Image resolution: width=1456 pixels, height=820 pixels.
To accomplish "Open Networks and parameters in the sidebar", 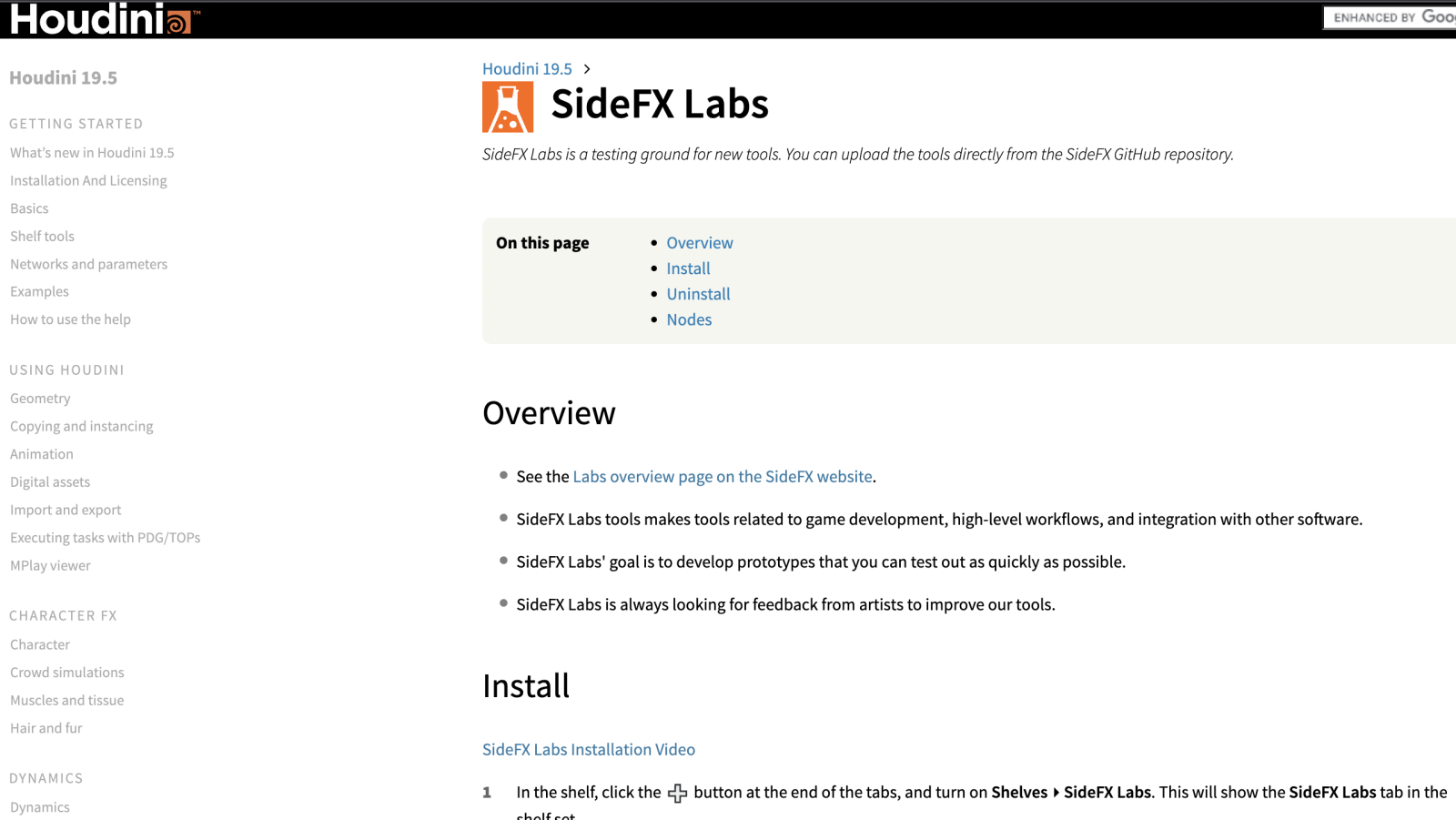I will pyautogui.click(x=88, y=264).
